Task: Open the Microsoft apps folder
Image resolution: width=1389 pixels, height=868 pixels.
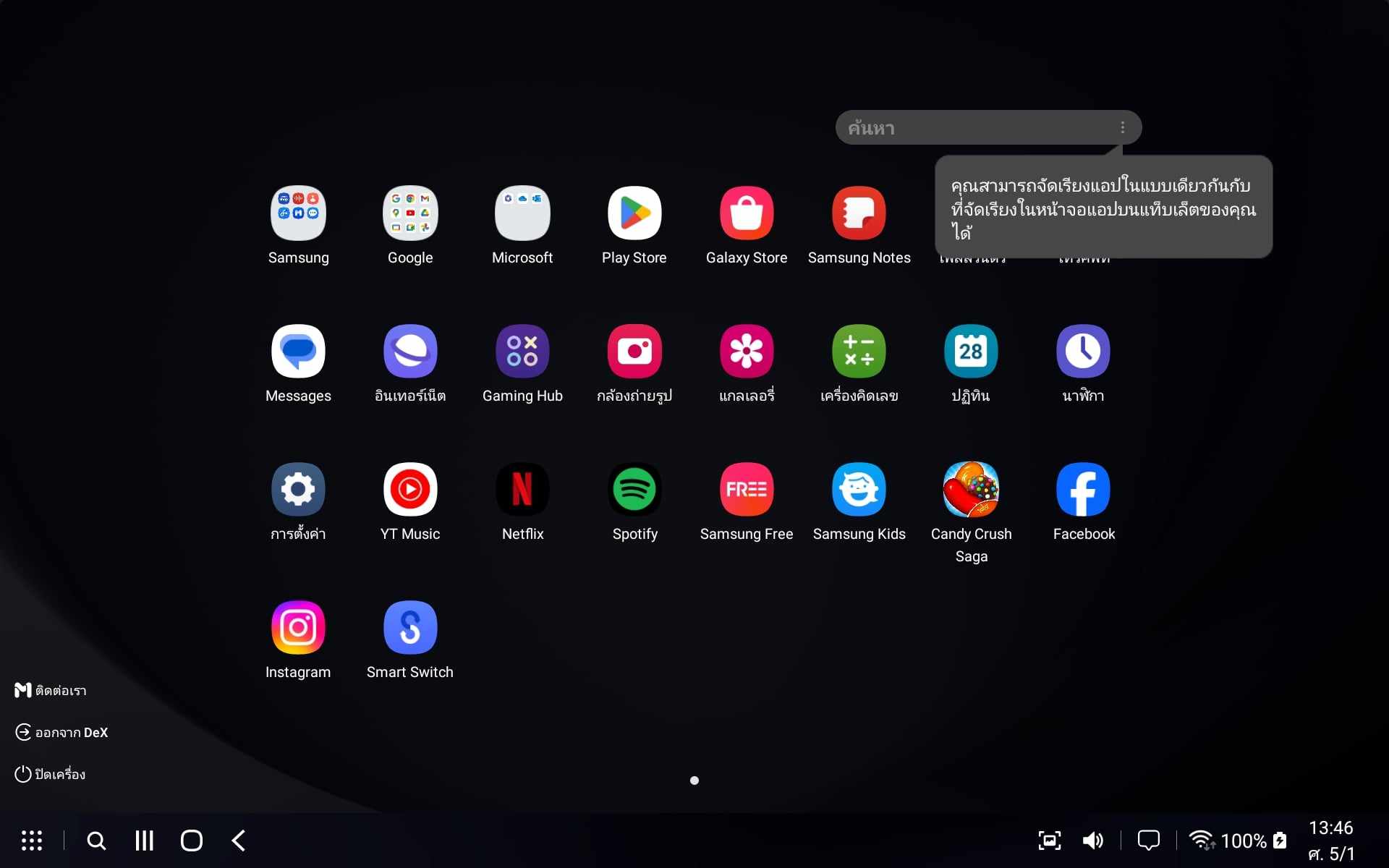Action: click(522, 213)
